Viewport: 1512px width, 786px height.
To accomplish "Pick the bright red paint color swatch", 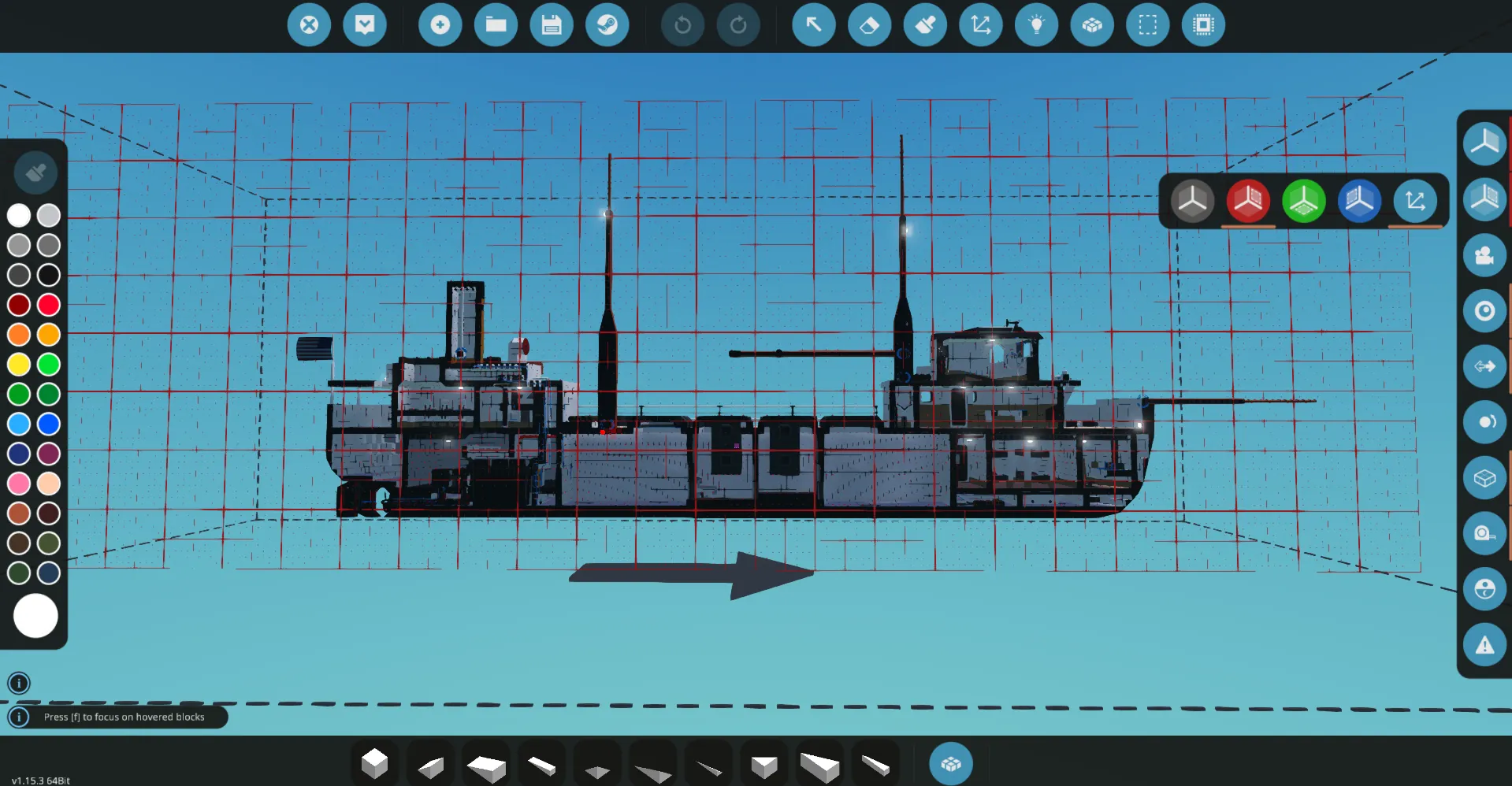I will [x=49, y=305].
